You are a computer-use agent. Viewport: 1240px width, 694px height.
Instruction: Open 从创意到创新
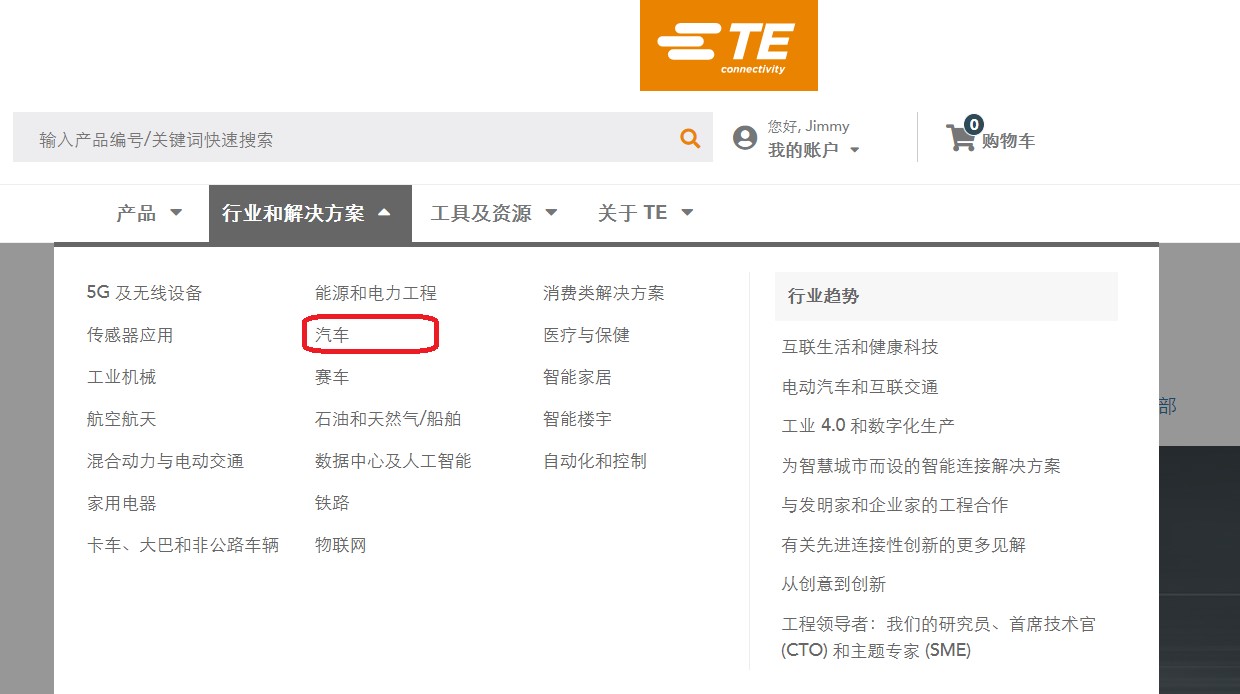click(x=834, y=584)
